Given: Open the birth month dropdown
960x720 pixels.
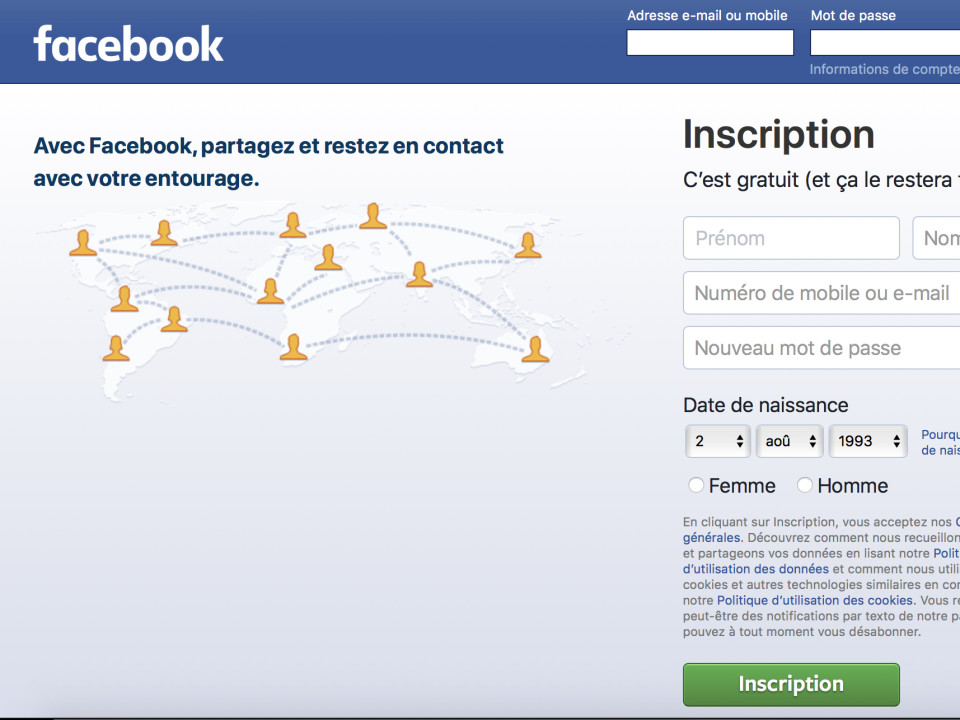Looking at the screenshot, I should (789, 441).
